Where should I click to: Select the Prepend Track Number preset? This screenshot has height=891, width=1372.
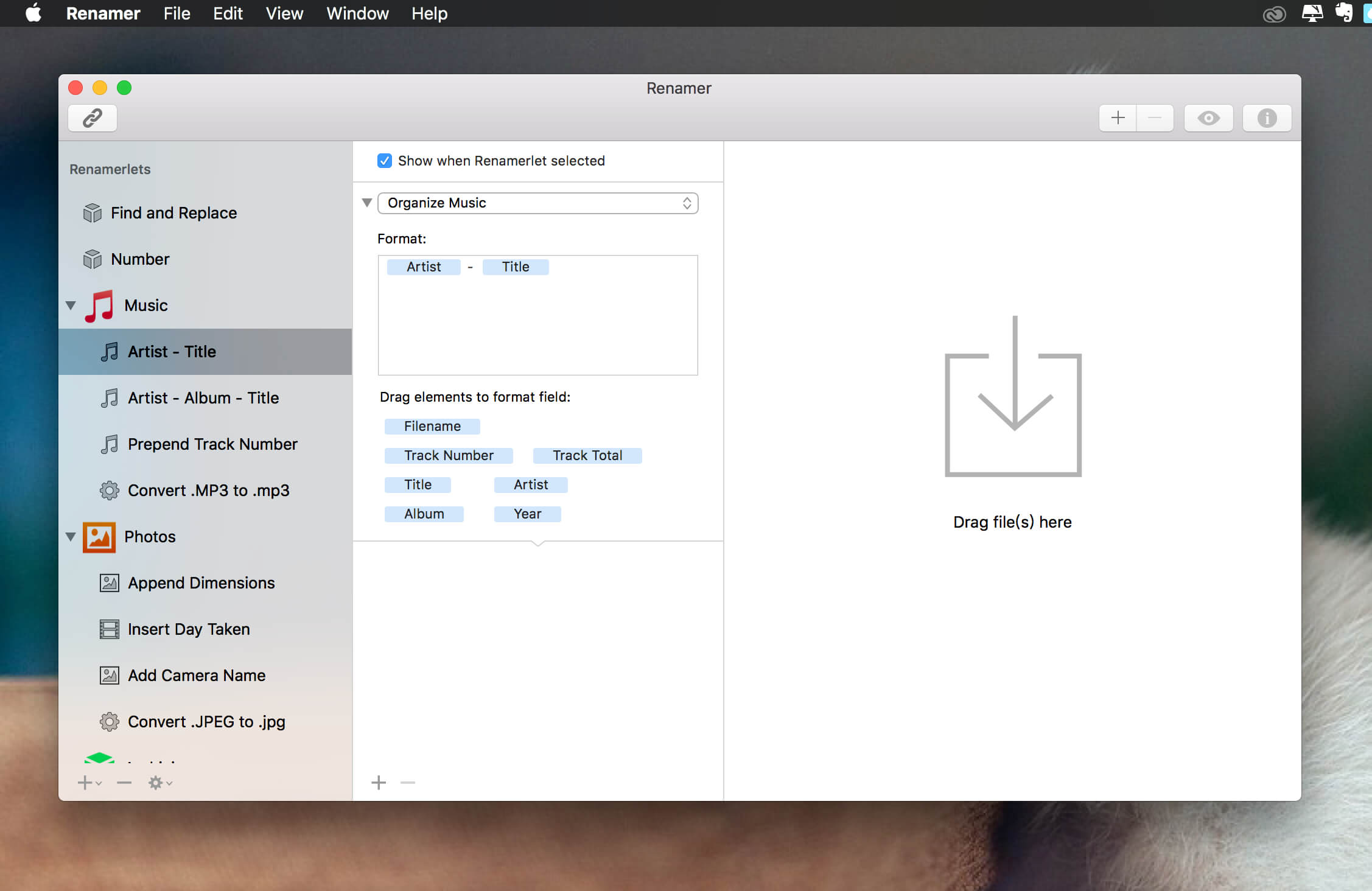pyautogui.click(x=214, y=444)
